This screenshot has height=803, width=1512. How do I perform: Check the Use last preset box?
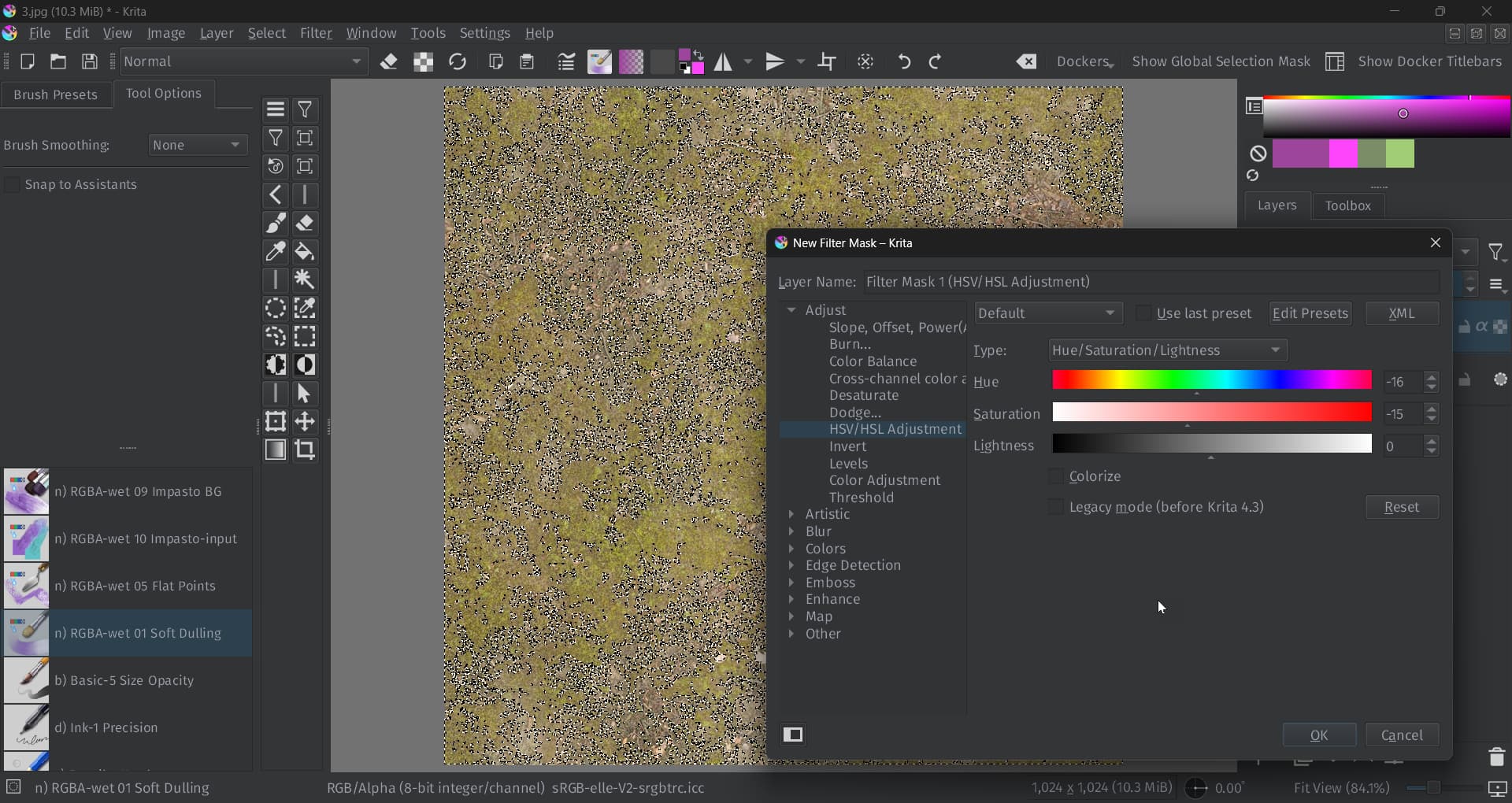tap(1143, 313)
